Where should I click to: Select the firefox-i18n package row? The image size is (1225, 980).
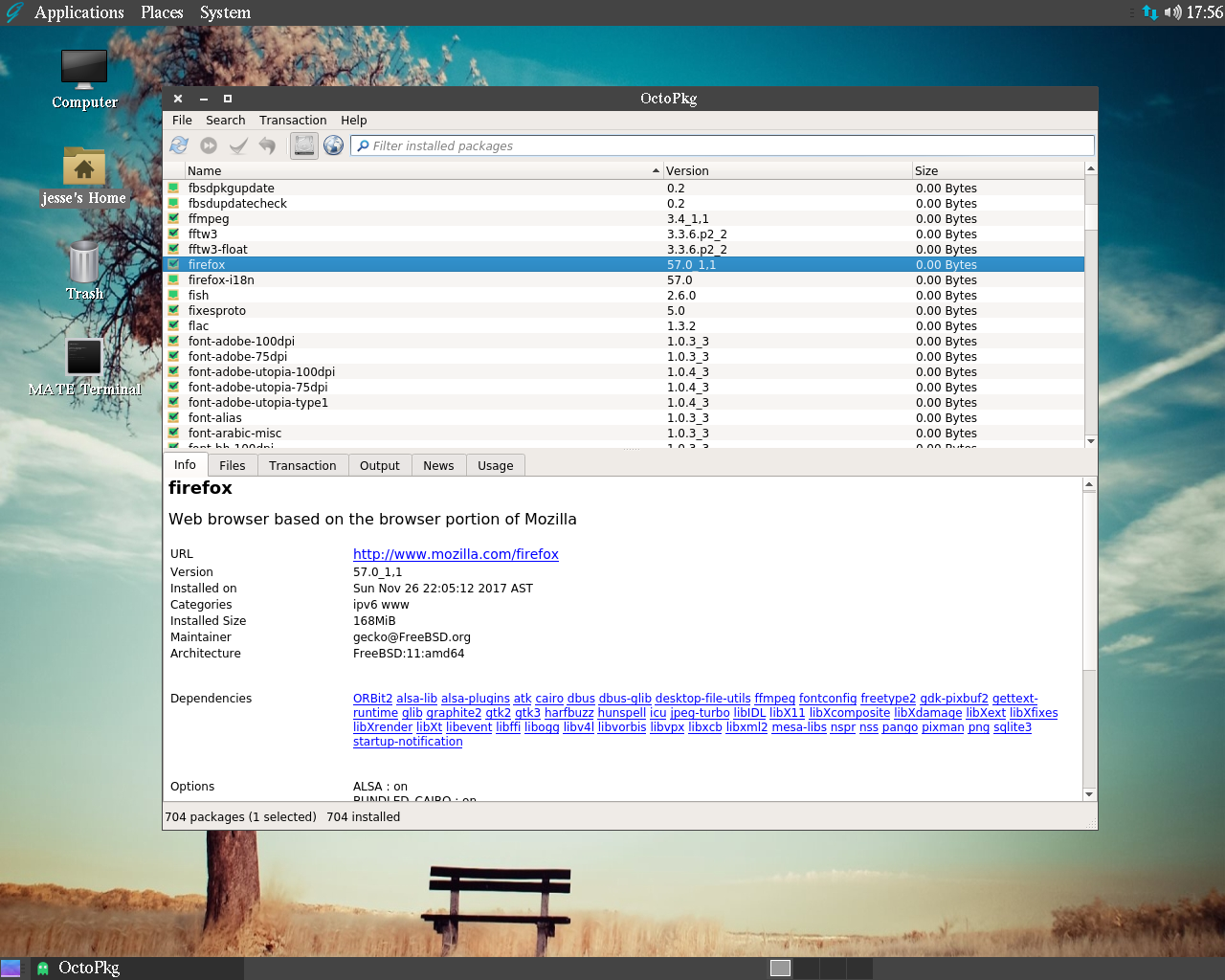pos(624,280)
